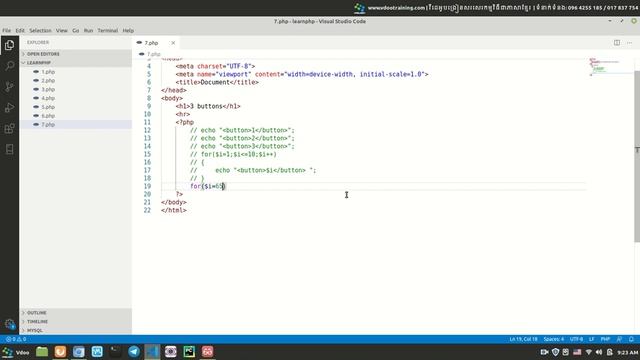
Task: Open the terminal icon in taskbar
Action: pos(116,351)
